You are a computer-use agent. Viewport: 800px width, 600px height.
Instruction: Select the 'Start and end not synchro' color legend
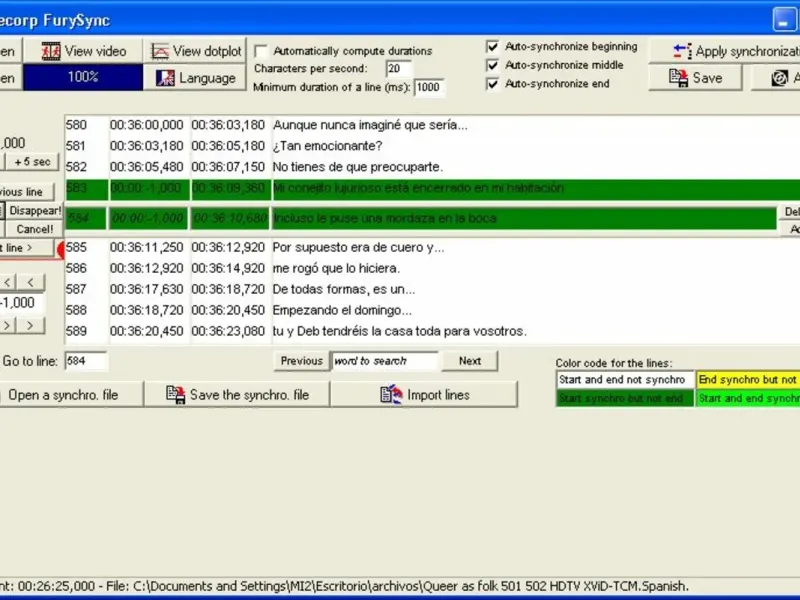pos(625,380)
